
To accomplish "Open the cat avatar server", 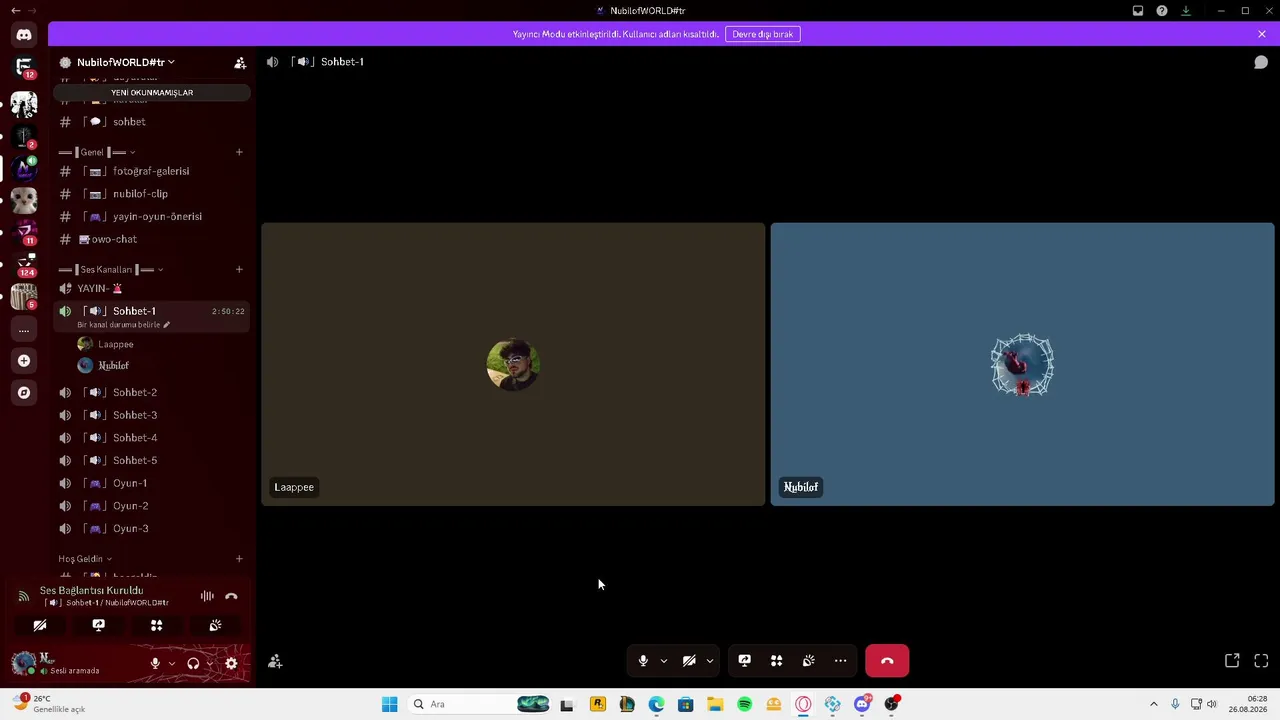I will click(x=24, y=200).
